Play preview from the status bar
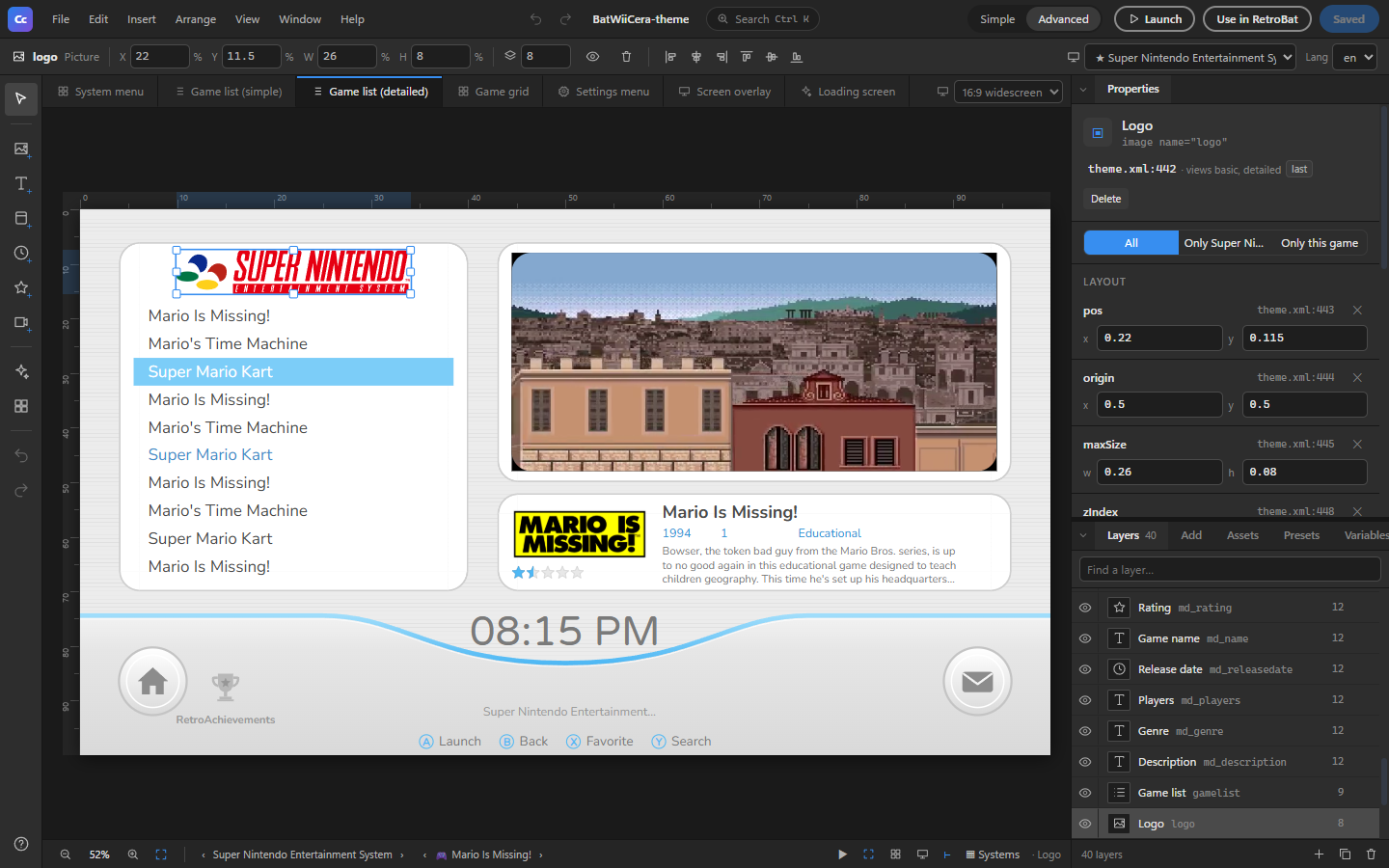The width and height of the screenshot is (1389, 868). (842, 854)
